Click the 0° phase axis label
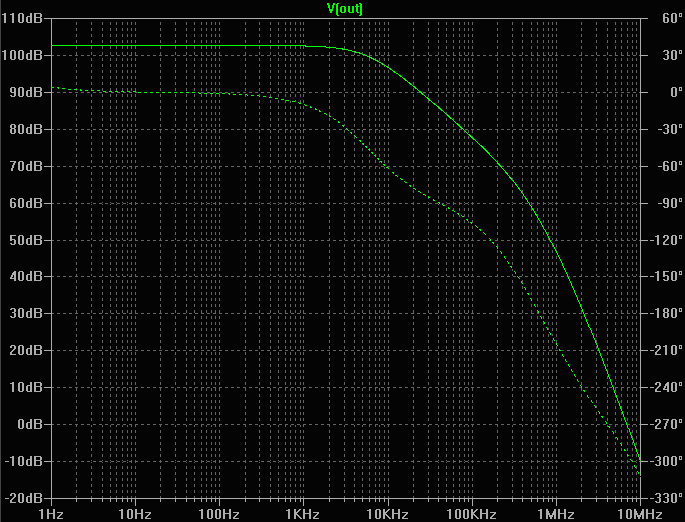The width and height of the screenshot is (685, 522). click(x=676, y=92)
